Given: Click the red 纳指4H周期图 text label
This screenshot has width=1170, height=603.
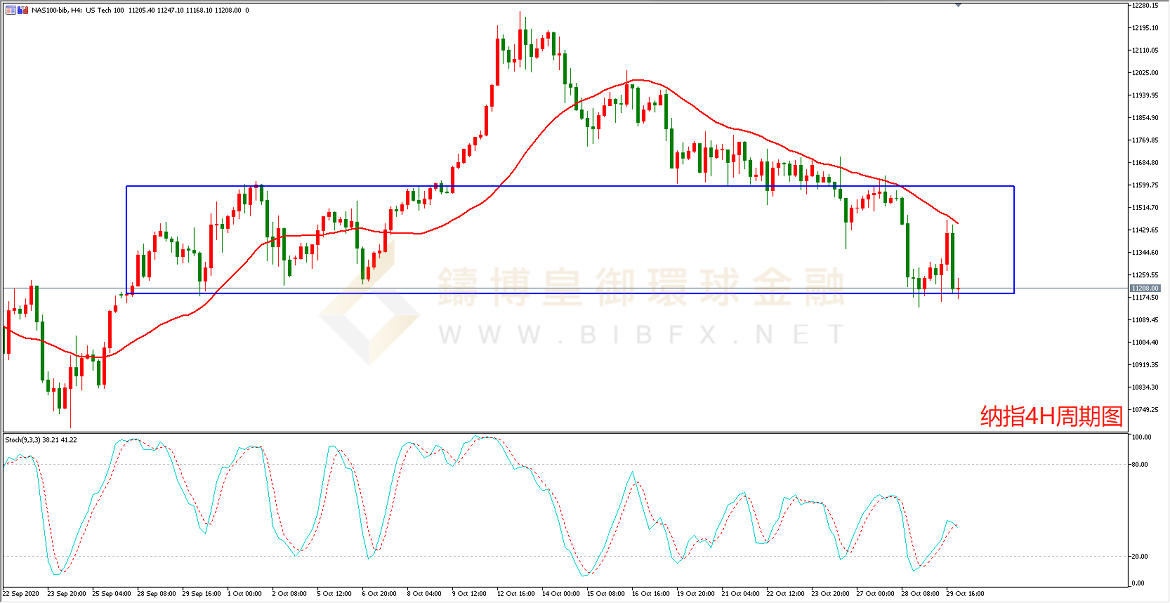Looking at the screenshot, I should tap(1051, 416).
